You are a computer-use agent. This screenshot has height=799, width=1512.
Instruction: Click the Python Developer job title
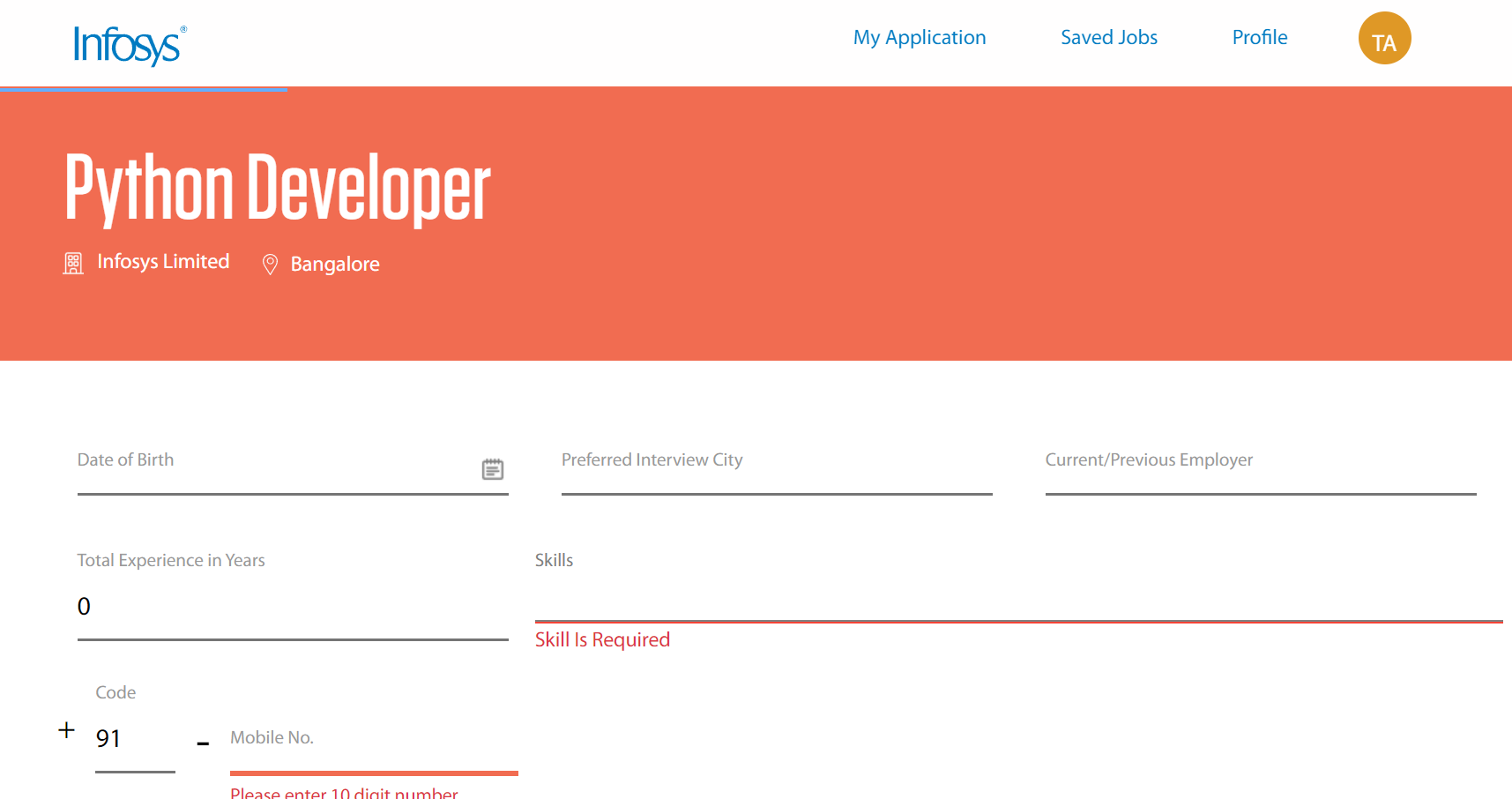point(278,188)
